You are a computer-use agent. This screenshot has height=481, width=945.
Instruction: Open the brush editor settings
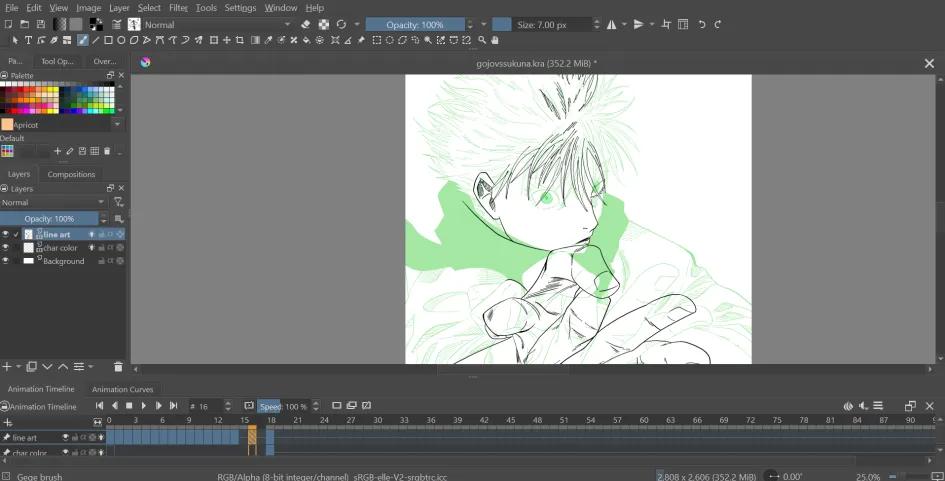pos(117,24)
